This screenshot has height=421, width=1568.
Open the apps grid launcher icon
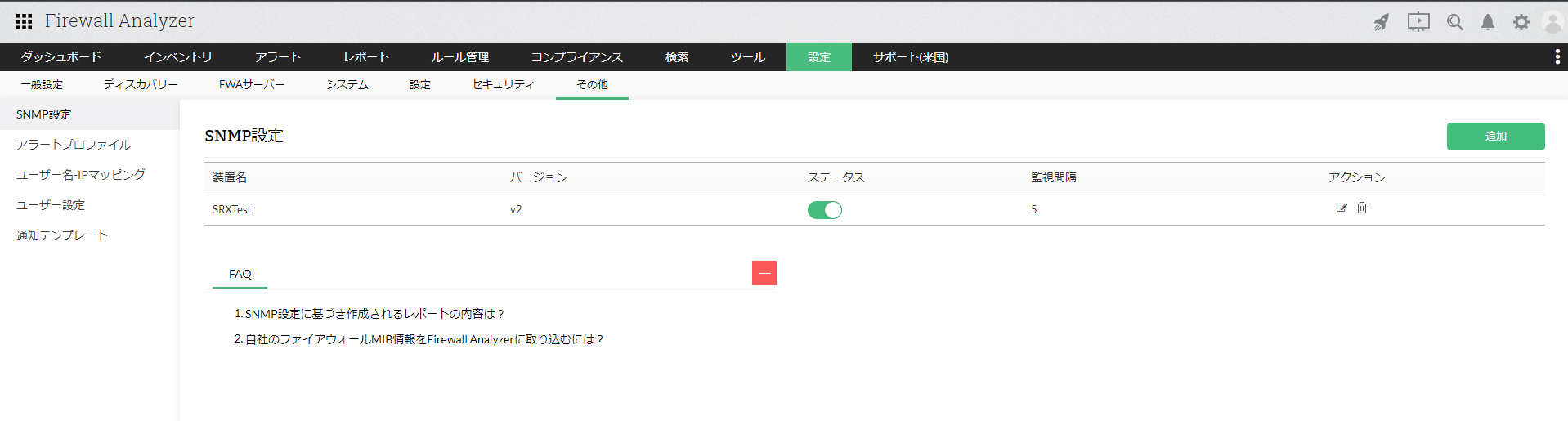pos(25,21)
